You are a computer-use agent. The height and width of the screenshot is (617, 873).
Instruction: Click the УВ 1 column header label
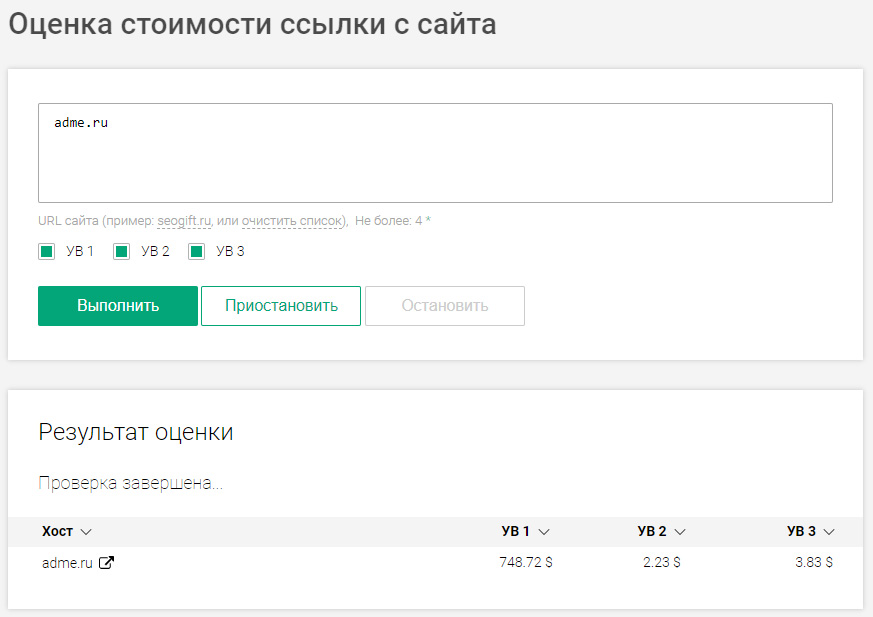coord(516,531)
